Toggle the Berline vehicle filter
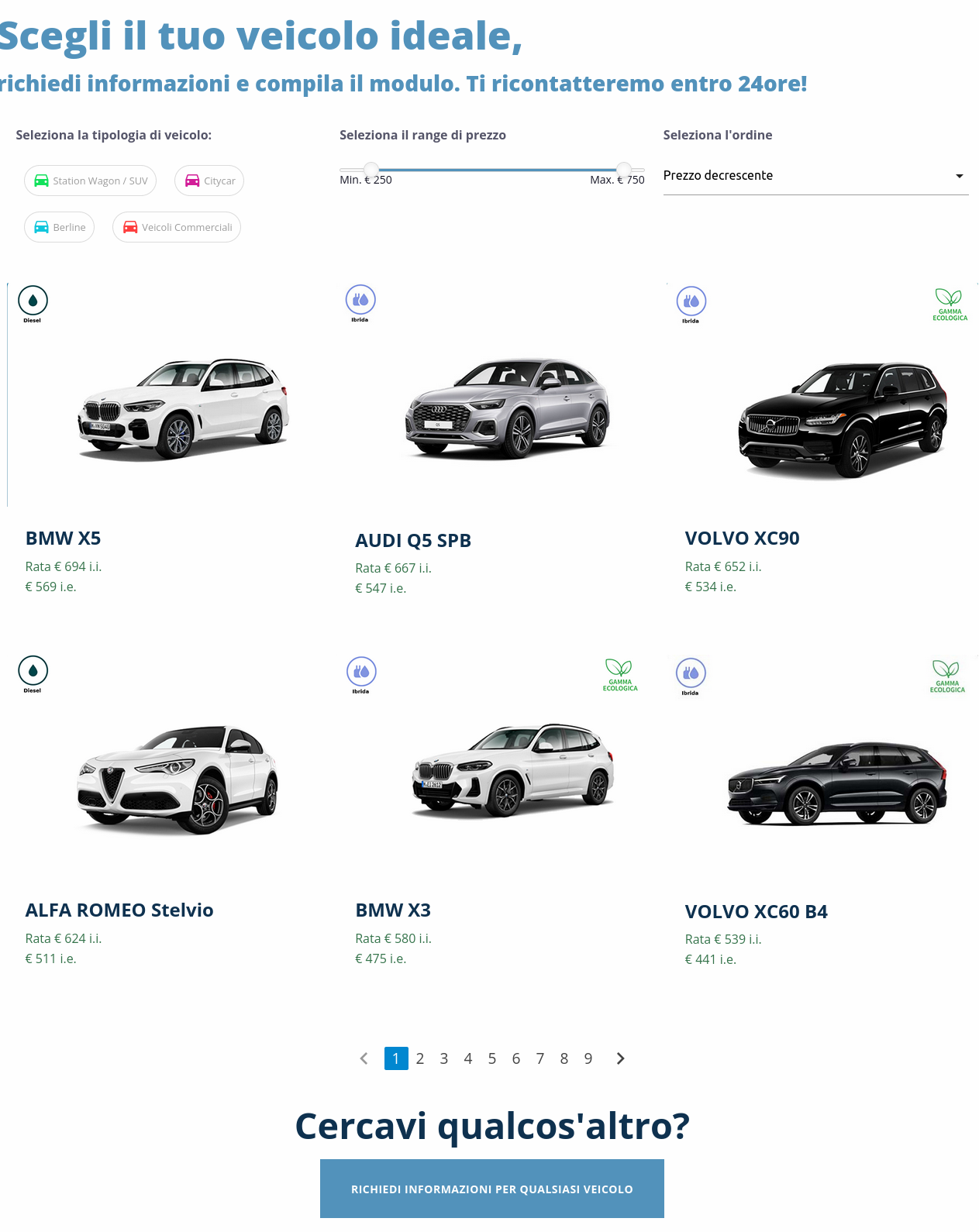This screenshot has width=979, height=1232. 60,227
